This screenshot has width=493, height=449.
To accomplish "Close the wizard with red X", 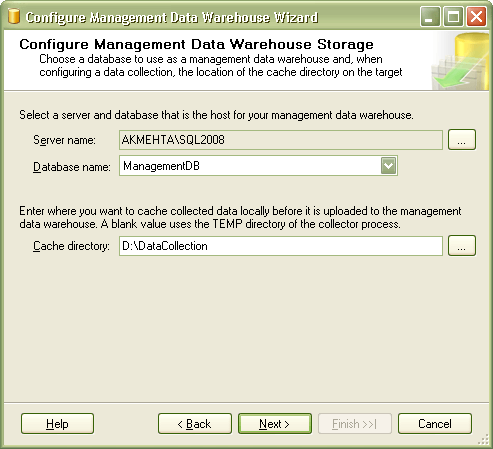I will click(x=476, y=17).
